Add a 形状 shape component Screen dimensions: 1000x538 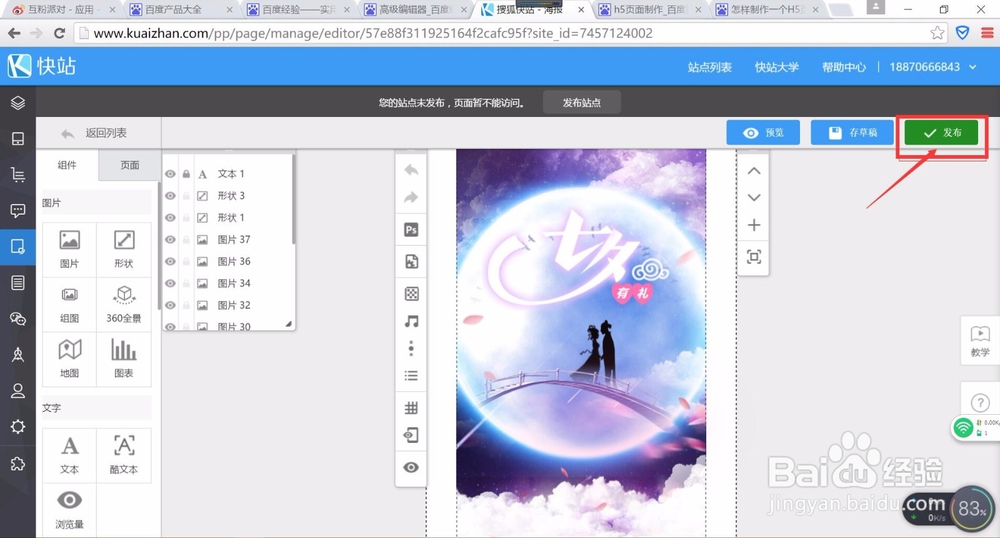pyautogui.click(x=124, y=249)
